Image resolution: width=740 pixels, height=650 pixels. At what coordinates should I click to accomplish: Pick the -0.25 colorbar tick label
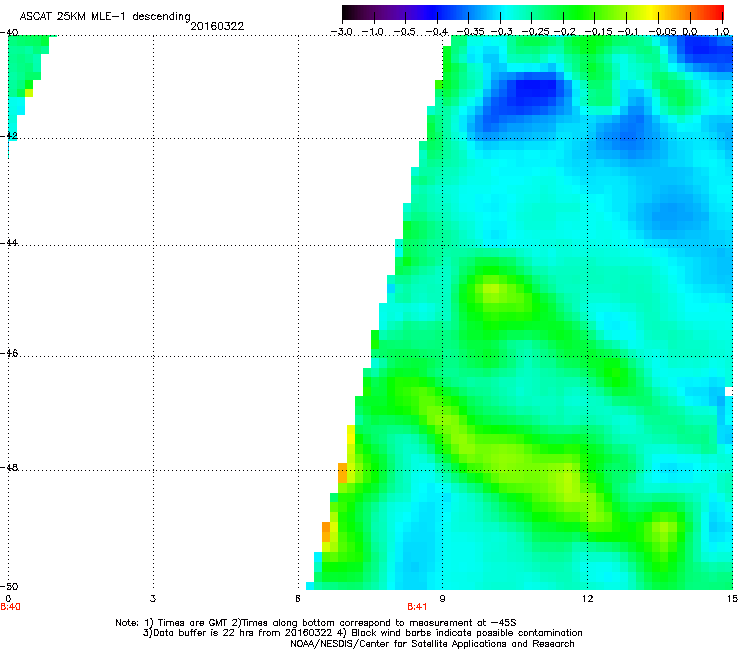pyautogui.click(x=535, y=32)
